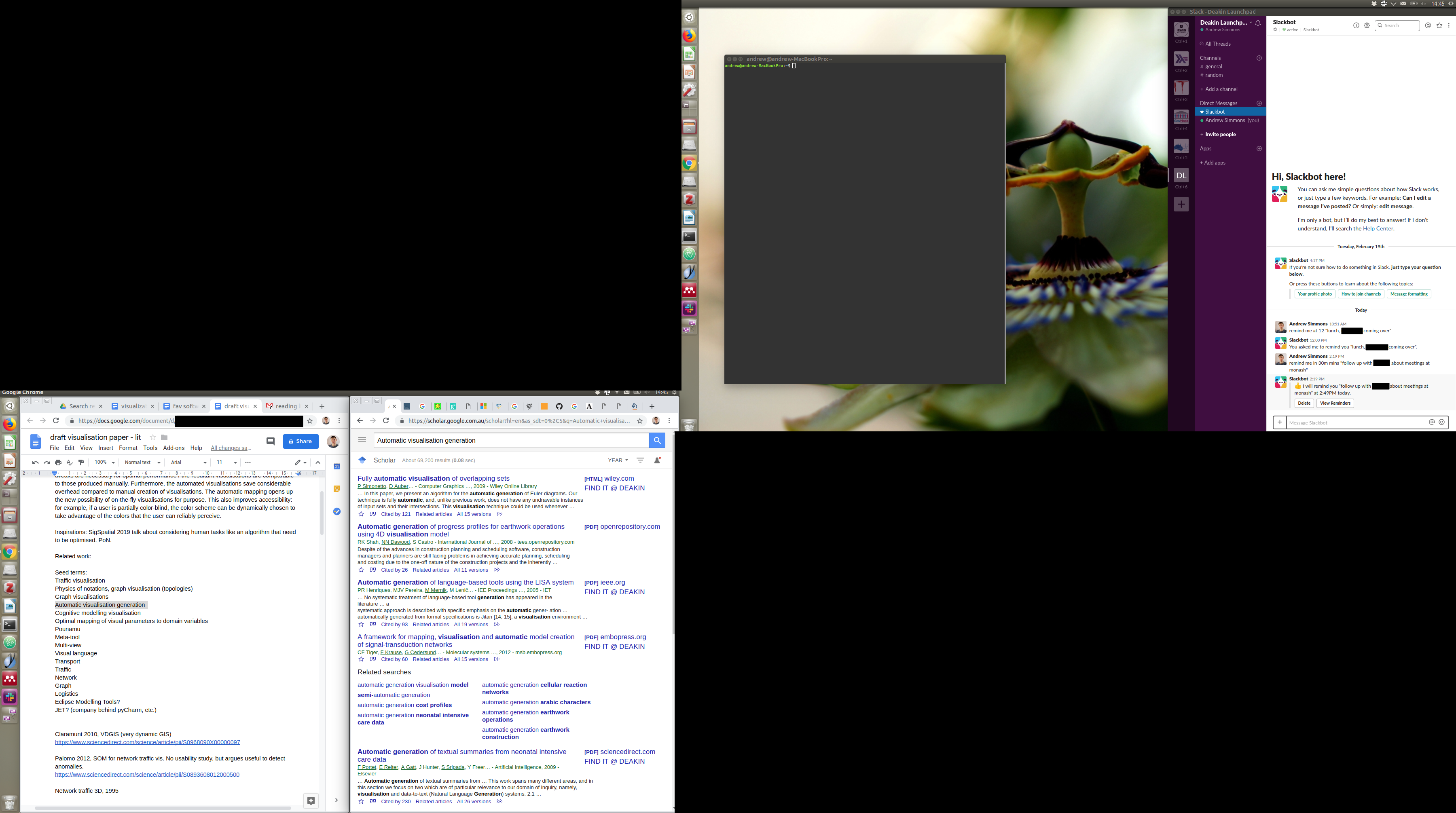Click the blue Scholar search magnifier button
This screenshot has width=1456, height=813.
pyautogui.click(x=657, y=440)
